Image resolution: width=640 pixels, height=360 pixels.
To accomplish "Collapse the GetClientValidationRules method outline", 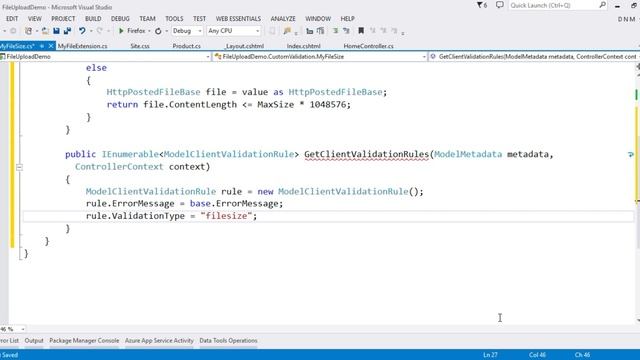I will pos(19,167).
